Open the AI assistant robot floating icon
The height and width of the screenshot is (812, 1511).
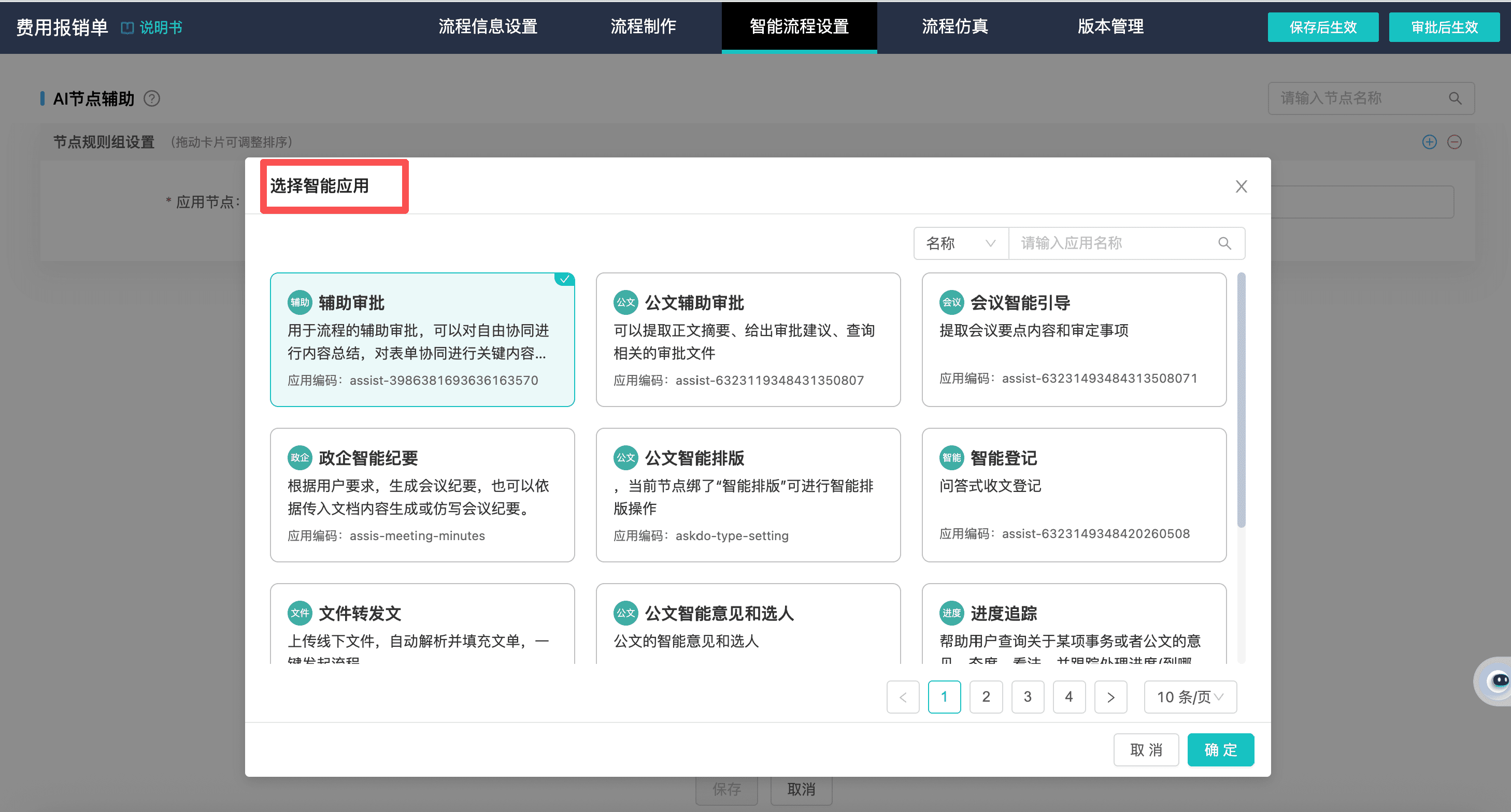click(1494, 682)
